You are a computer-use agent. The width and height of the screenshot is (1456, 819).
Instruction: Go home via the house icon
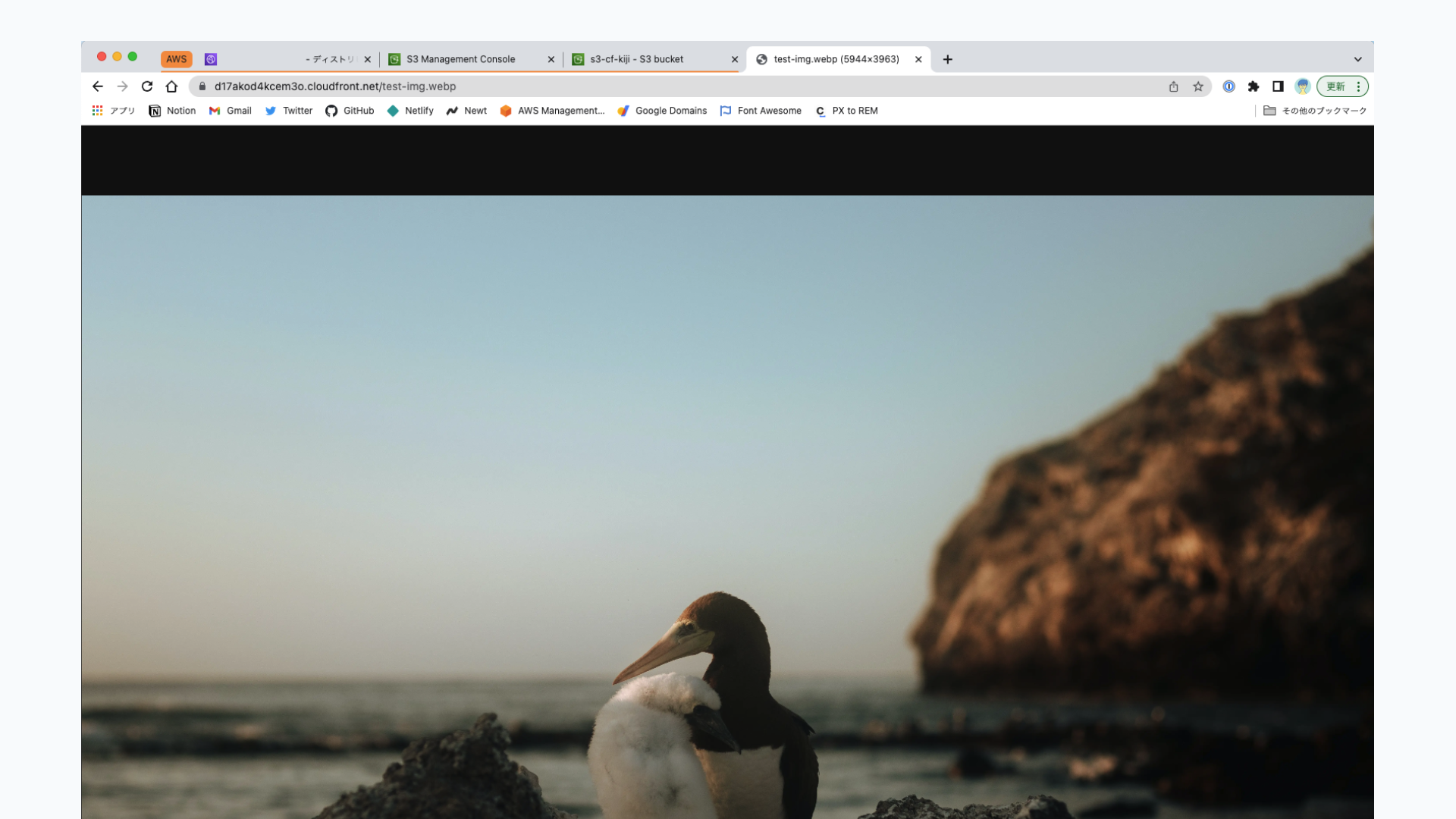171,86
